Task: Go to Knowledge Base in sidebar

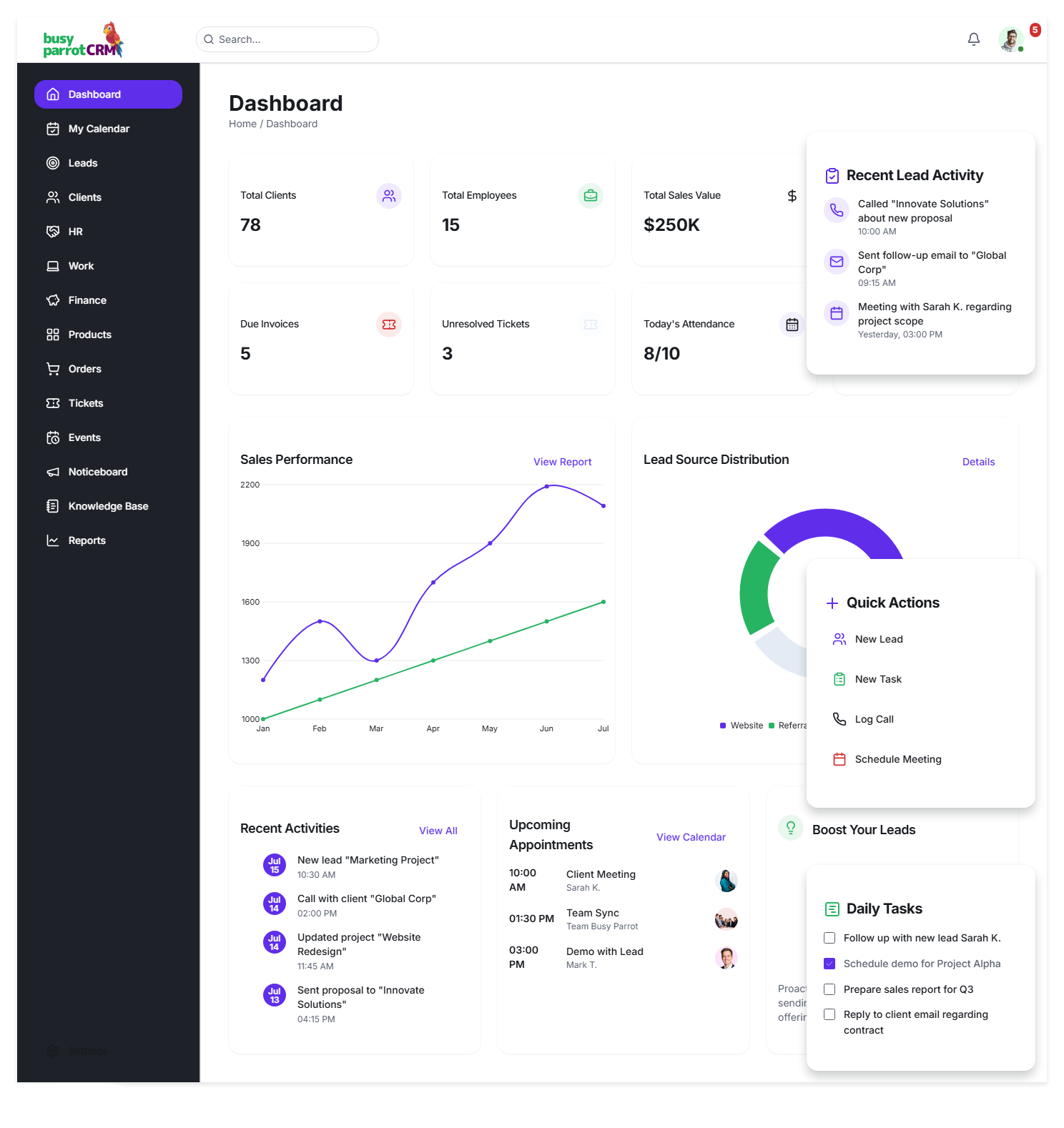Action: click(108, 506)
